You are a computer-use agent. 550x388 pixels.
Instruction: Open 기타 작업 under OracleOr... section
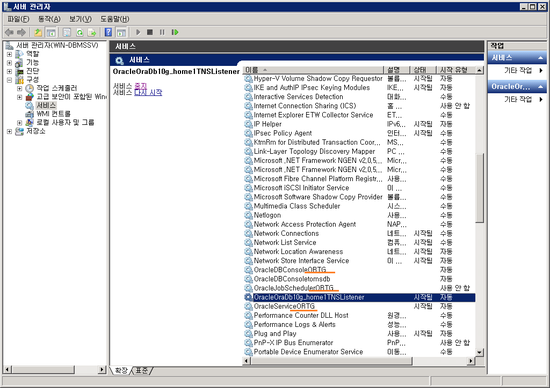point(518,100)
